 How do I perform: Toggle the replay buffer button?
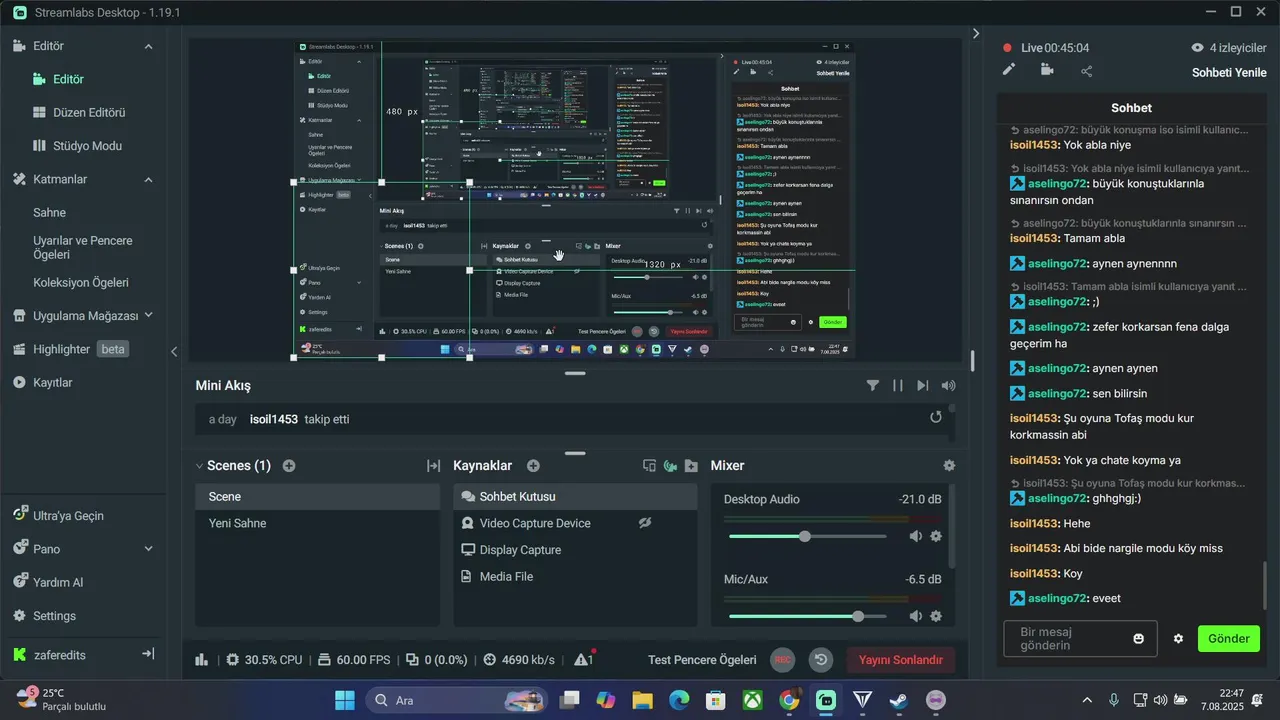[821, 660]
